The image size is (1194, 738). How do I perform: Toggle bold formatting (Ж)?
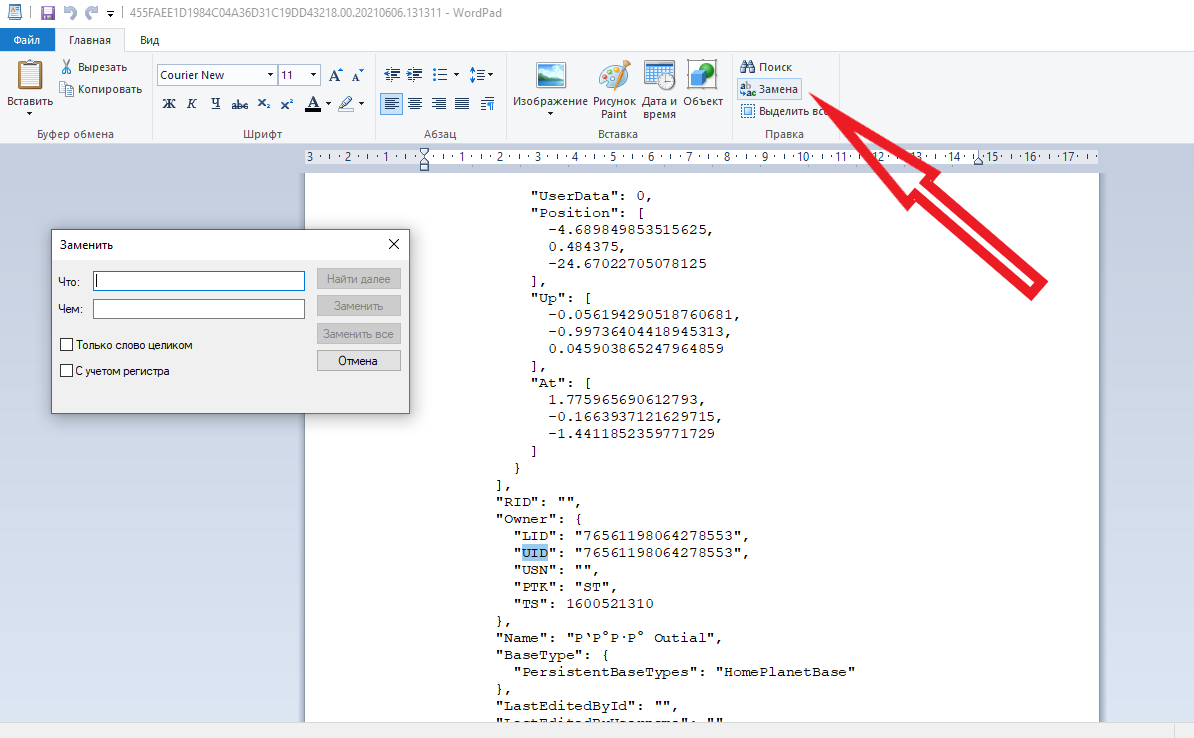pos(169,103)
